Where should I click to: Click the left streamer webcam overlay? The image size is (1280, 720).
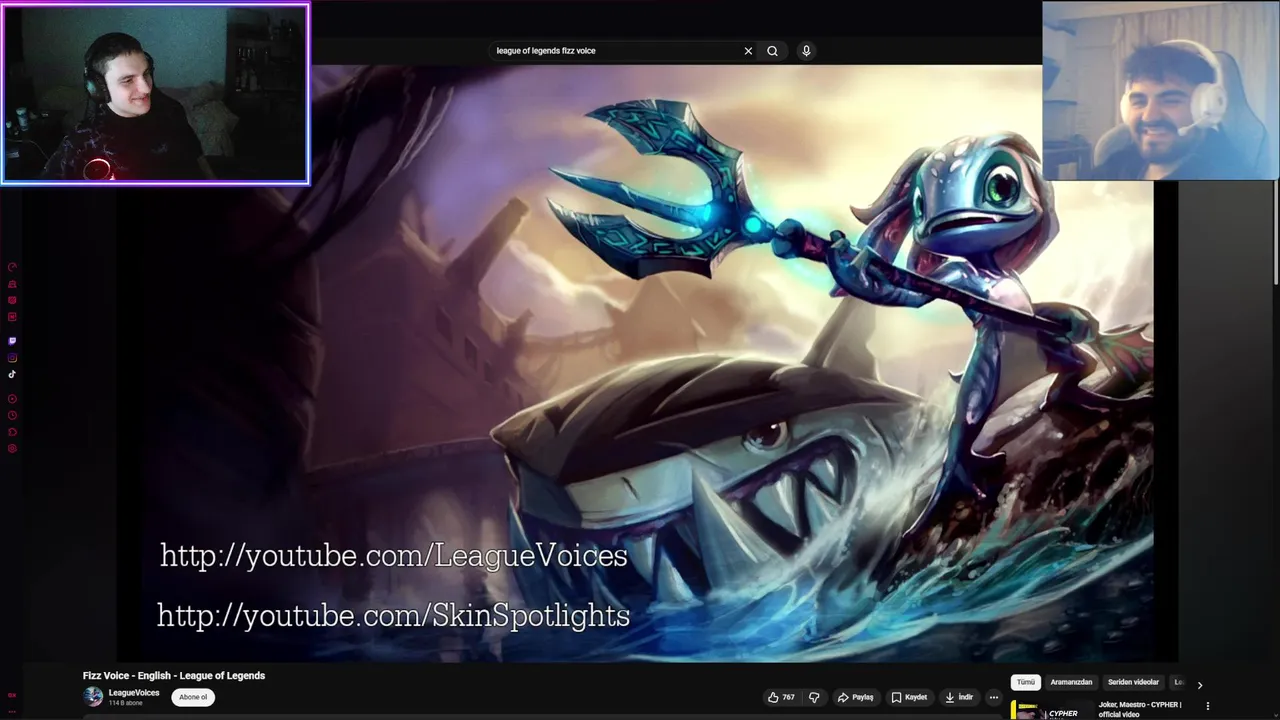click(x=155, y=94)
